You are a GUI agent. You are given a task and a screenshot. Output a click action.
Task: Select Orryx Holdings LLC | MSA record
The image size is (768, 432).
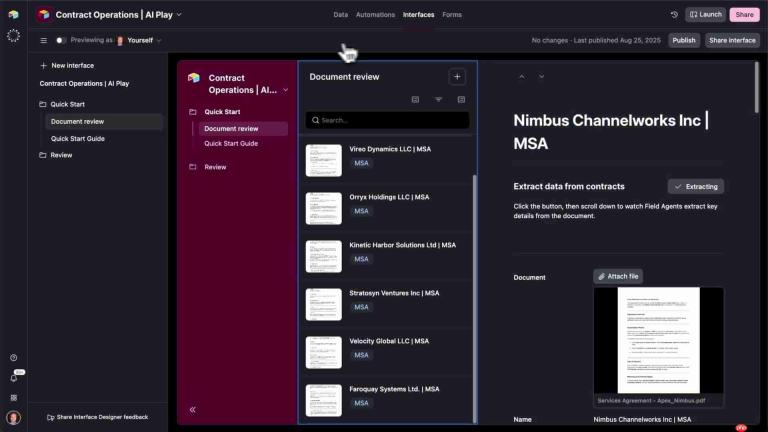coord(385,208)
